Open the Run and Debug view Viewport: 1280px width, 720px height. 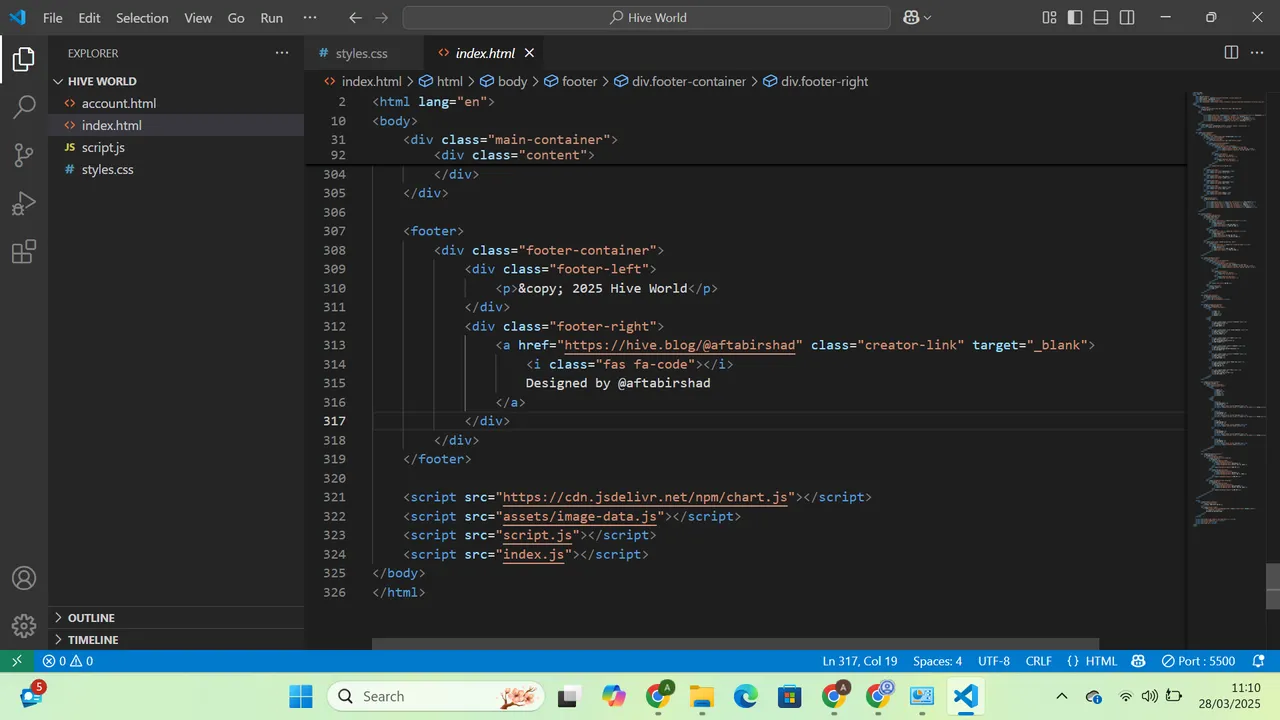(24, 203)
